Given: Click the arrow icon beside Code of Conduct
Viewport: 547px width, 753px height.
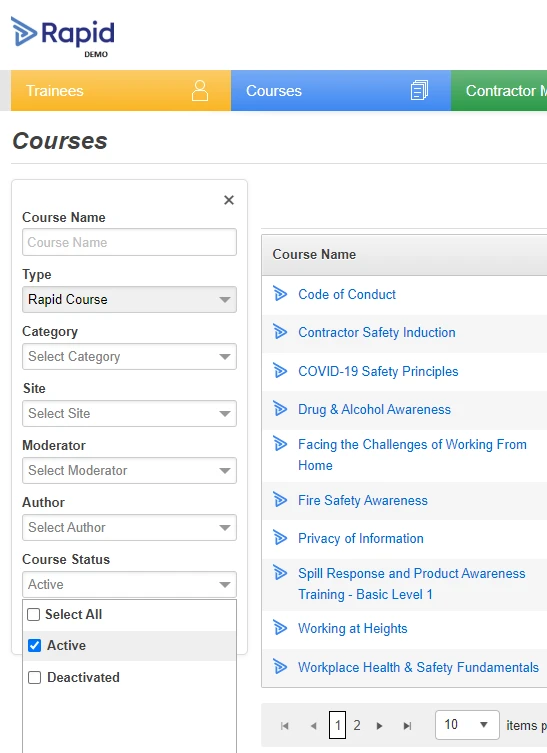Looking at the screenshot, I should pyautogui.click(x=280, y=293).
